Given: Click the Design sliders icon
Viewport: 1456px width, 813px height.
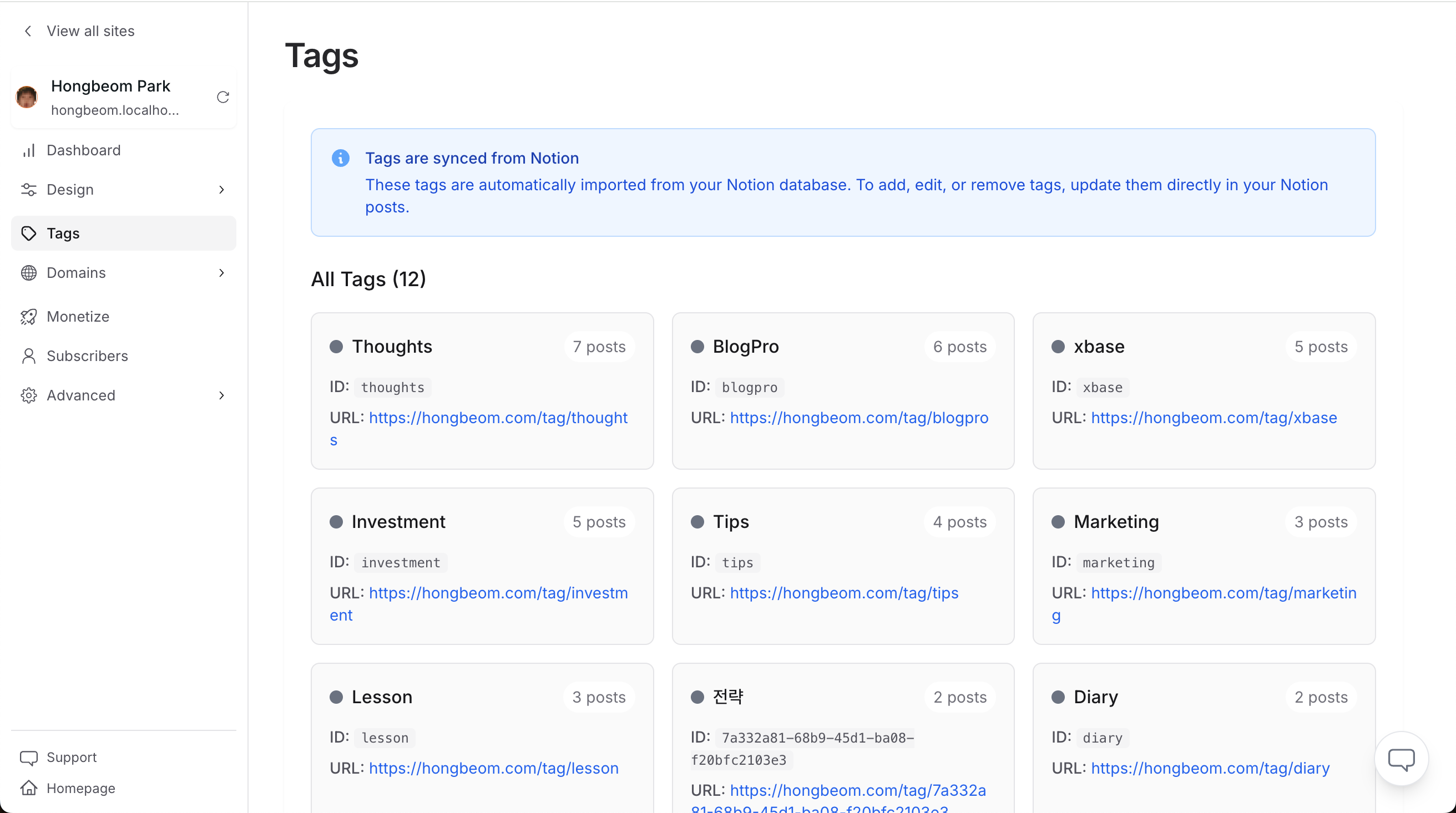Looking at the screenshot, I should [x=29, y=190].
